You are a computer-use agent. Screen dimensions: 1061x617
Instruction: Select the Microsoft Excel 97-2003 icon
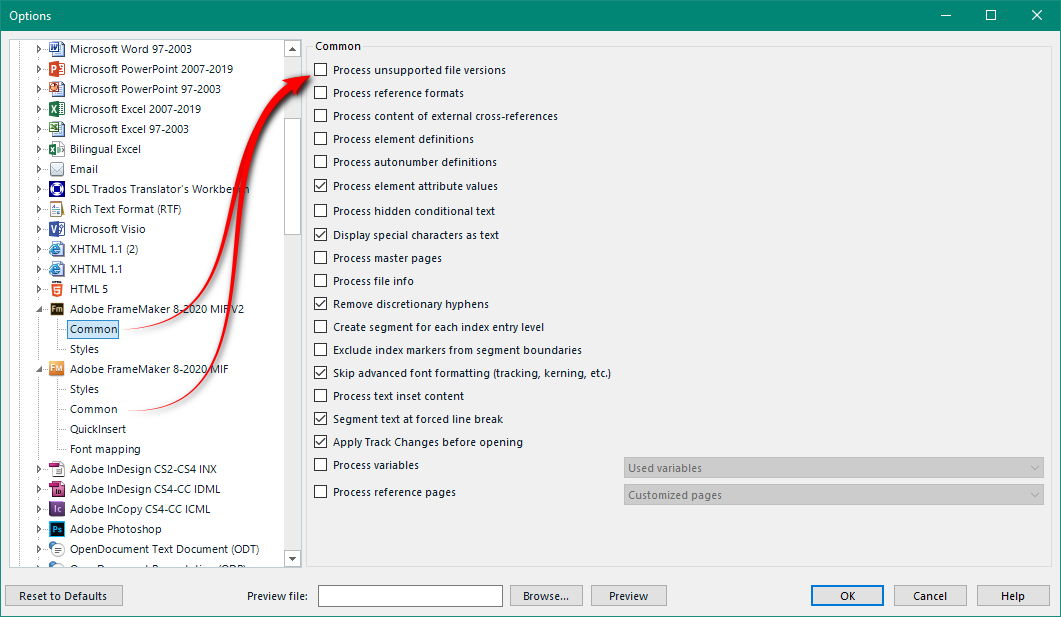(x=58, y=129)
